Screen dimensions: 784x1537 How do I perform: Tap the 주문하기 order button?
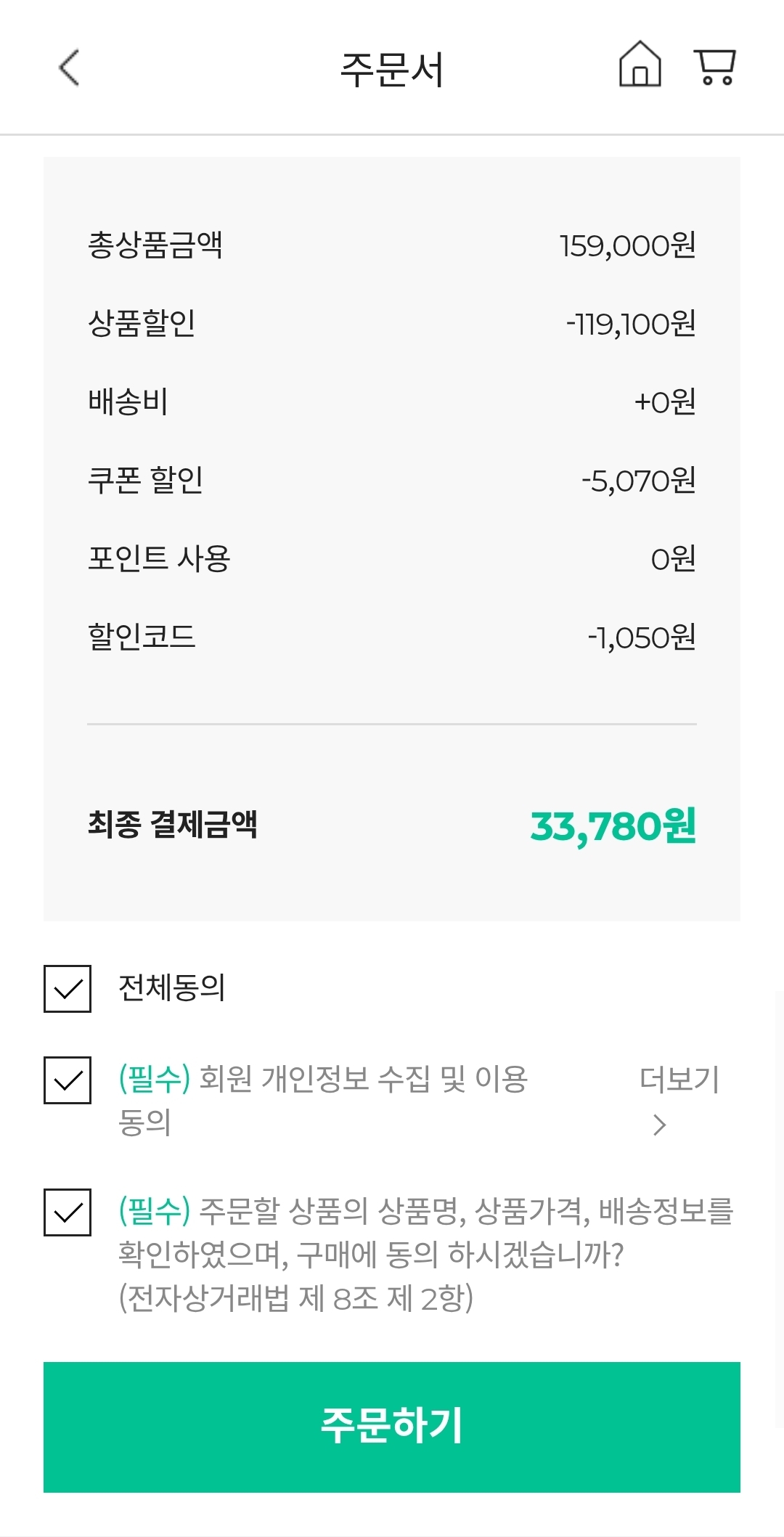tap(392, 1427)
